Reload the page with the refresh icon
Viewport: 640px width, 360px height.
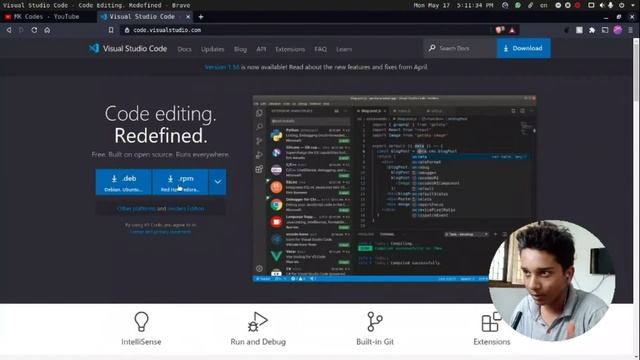[x=34, y=30]
